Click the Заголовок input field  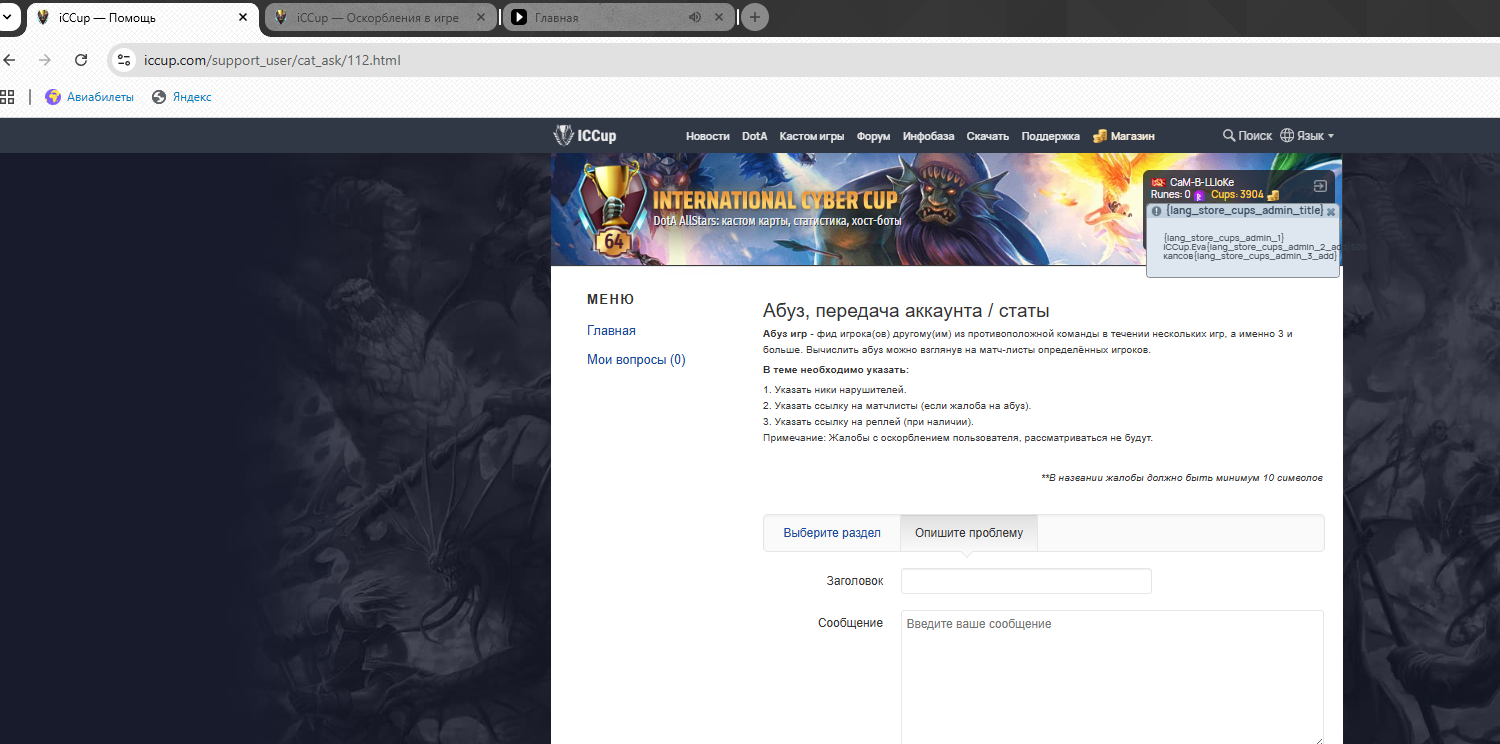click(x=1026, y=581)
